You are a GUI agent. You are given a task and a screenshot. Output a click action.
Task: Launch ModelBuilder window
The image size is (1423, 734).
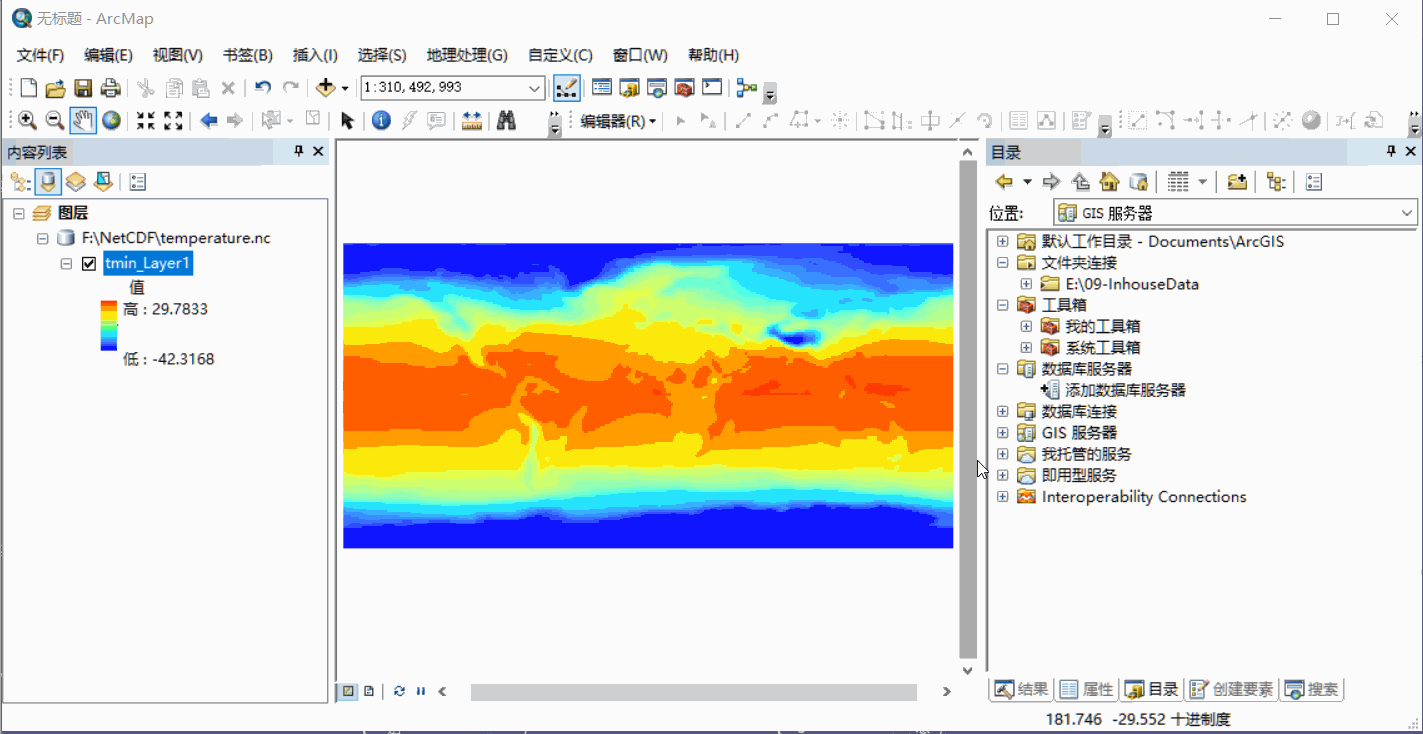(746, 88)
